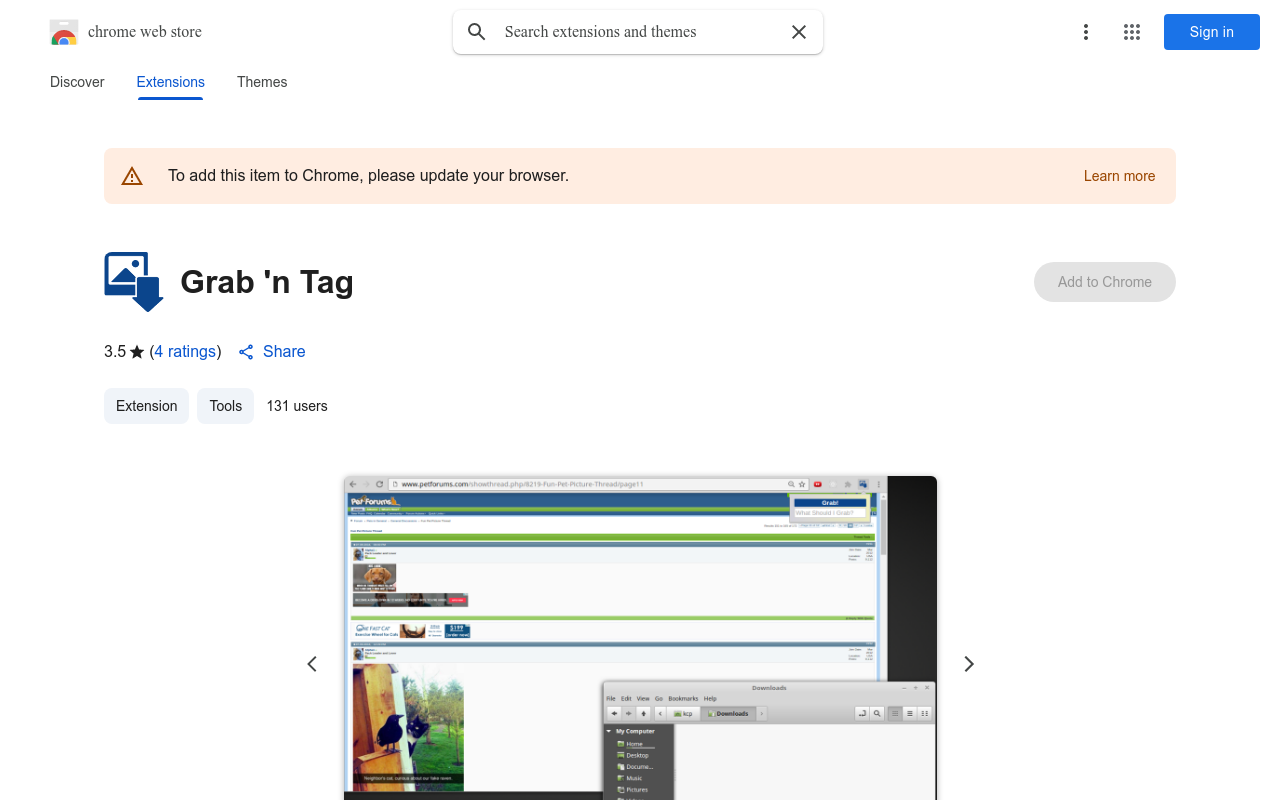Click the extension screenshot preview image
Image resolution: width=1280 pixels, height=800 pixels.
click(640, 638)
